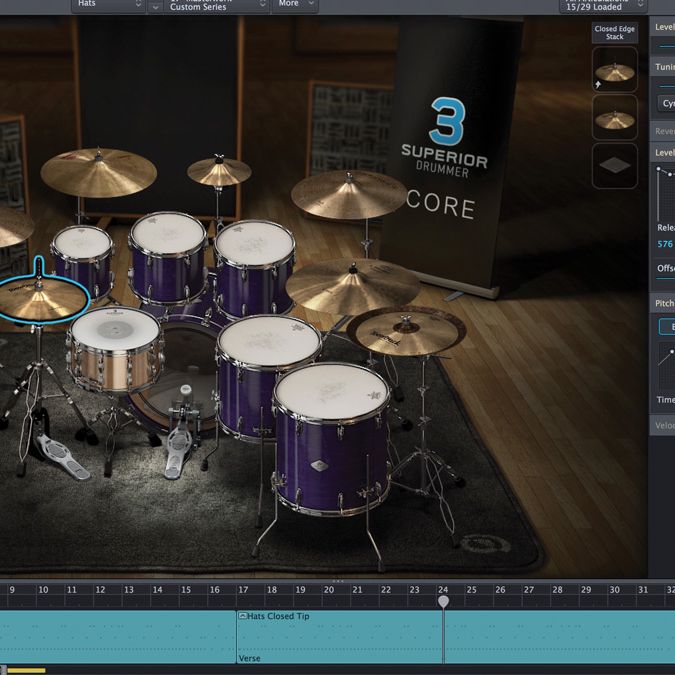Select the highlighted hi-hat cymbal

(42, 300)
